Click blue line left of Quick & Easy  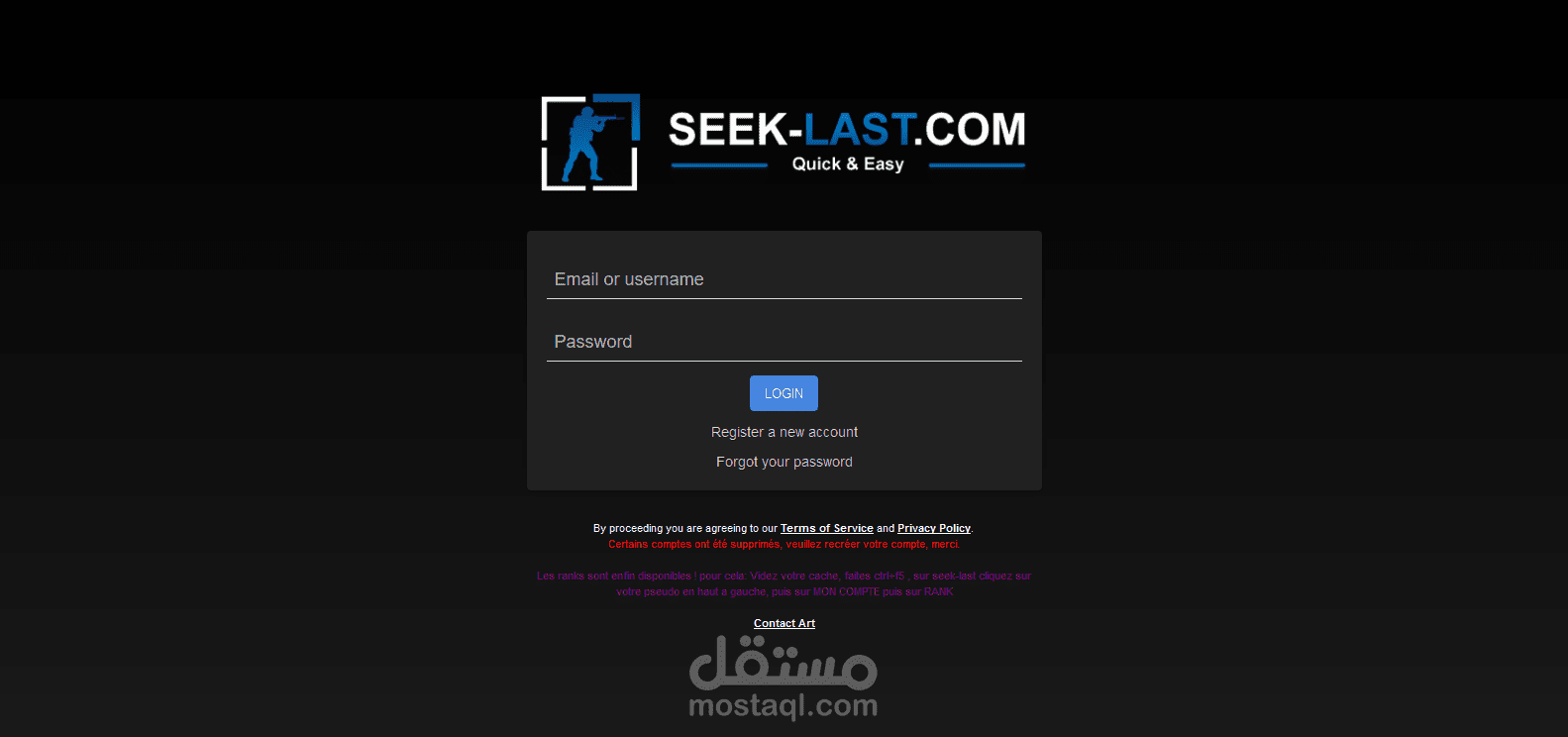click(719, 165)
